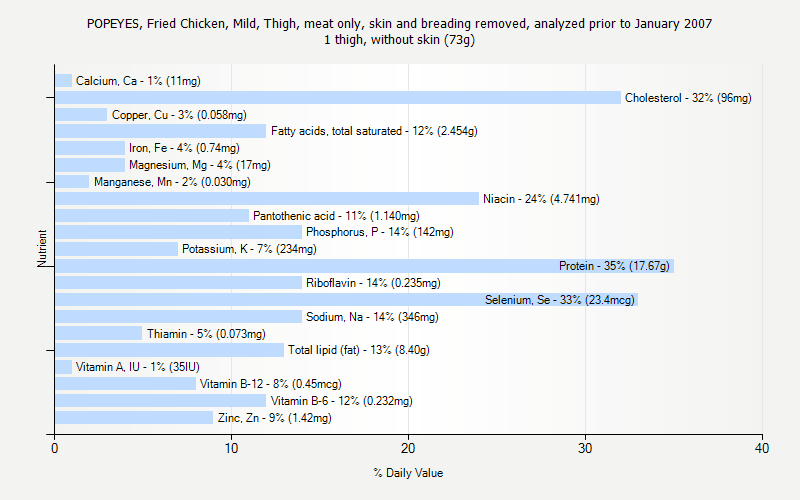The width and height of the screenshot is (800, 500).
Task: Click the Cholesterol 32% bar
Action: (x=337, y=98)
